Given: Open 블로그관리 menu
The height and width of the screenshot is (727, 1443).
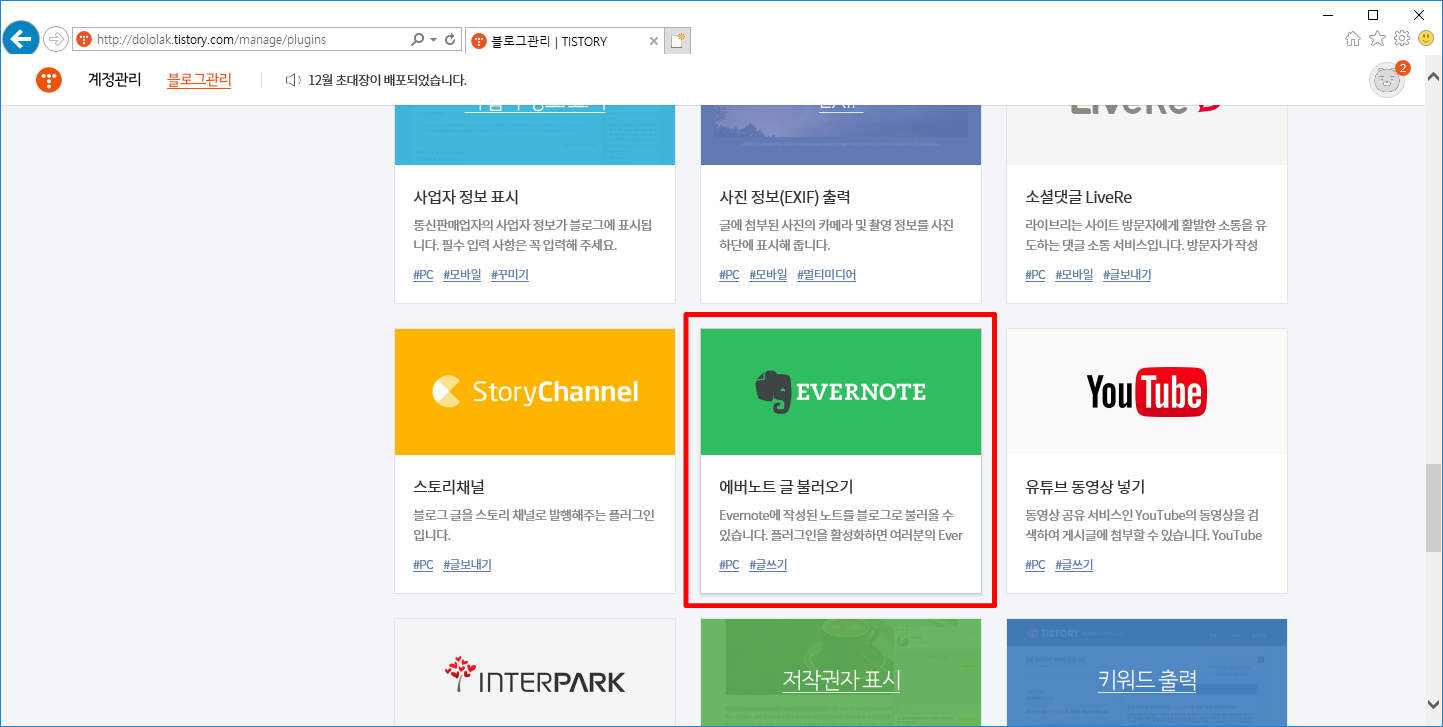Looking at the screenshot, I should [199, 80].
